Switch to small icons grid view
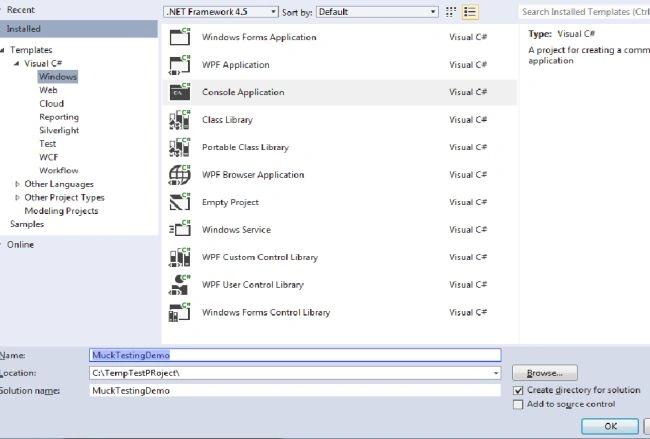The height and width of the screenshot is (439, 650). 451,12
